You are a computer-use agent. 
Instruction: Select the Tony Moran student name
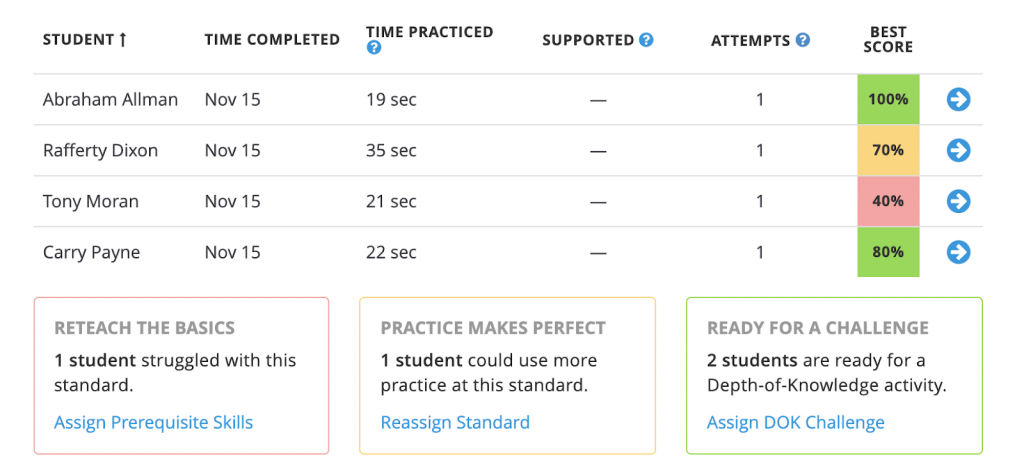(91, 201)
